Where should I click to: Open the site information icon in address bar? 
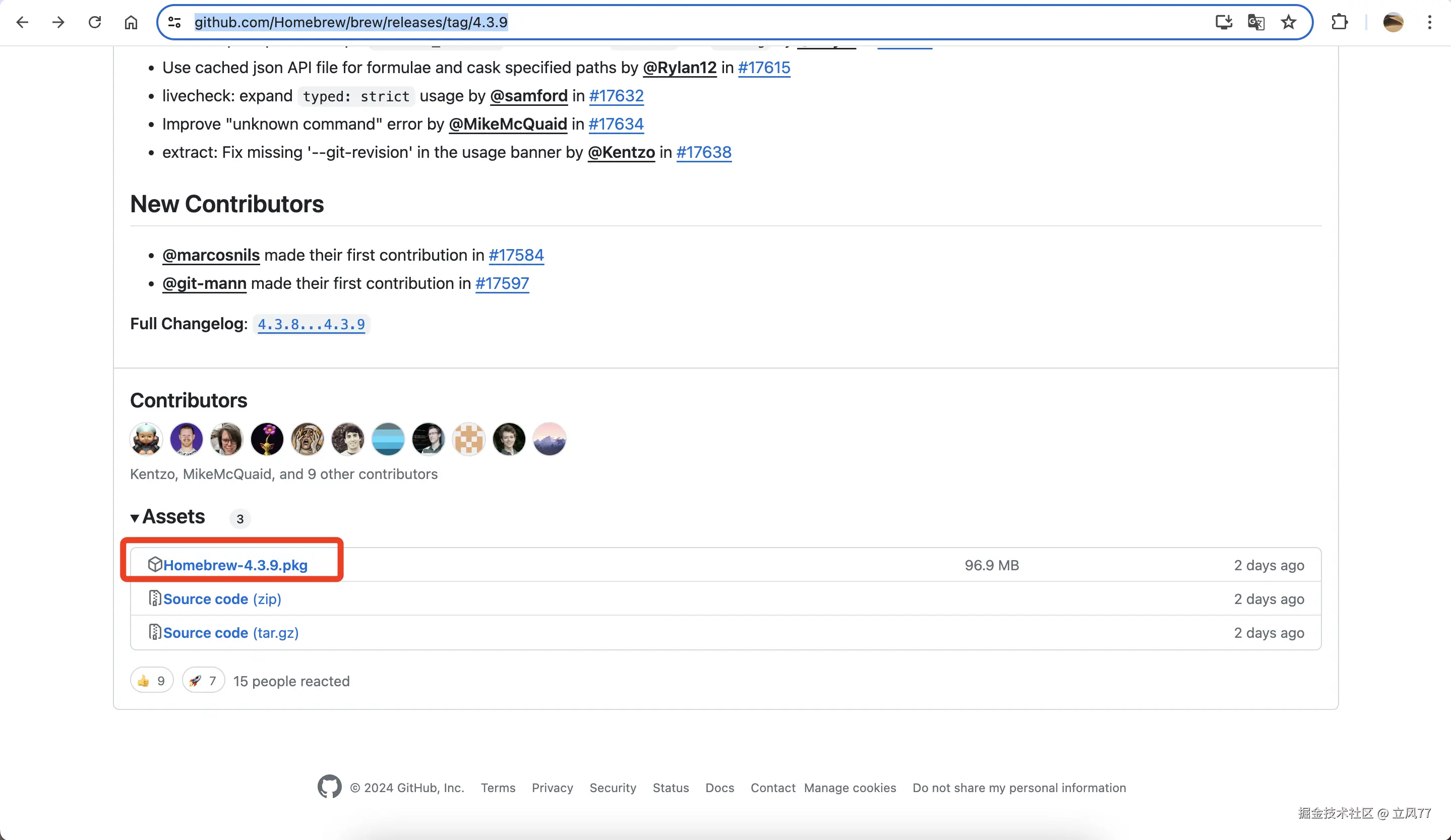[x=174, y=23]
